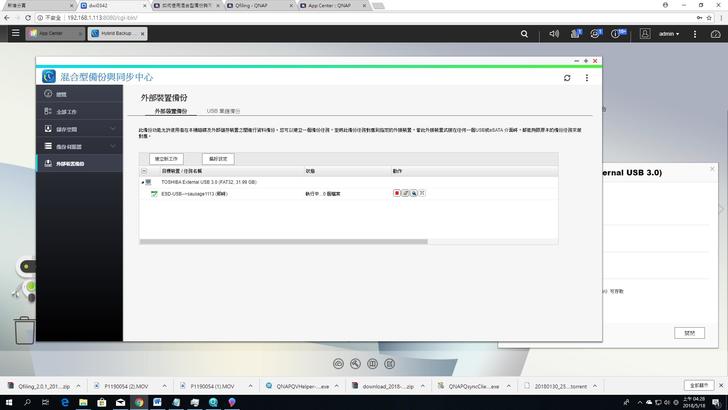Image resolution: width=728 pixels, height=410 pixels.
Task: Open the overview item in sidebar
Action: (x=79, y=94)
